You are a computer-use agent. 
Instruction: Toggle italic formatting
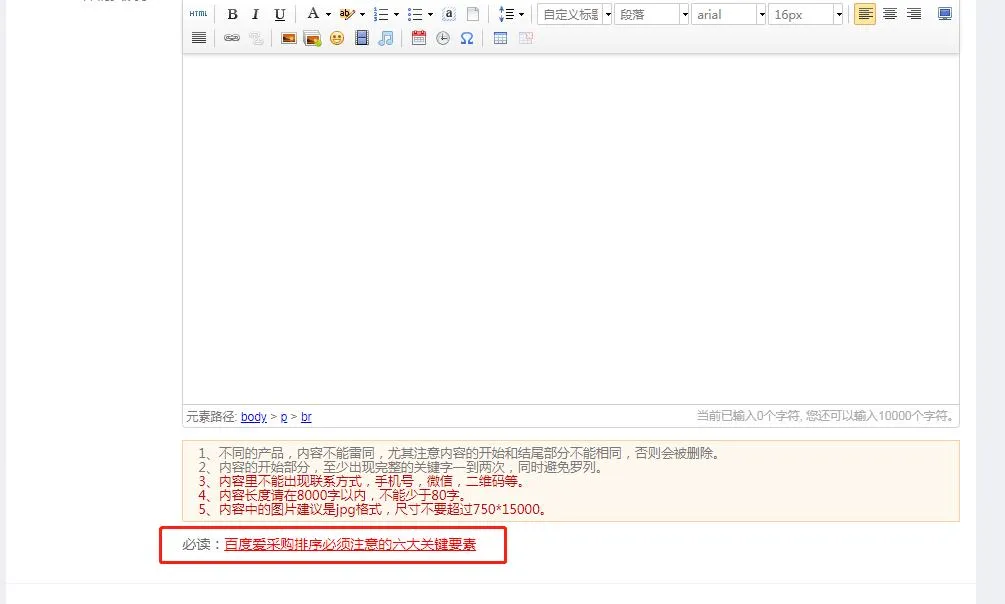(x=256, y=14)
